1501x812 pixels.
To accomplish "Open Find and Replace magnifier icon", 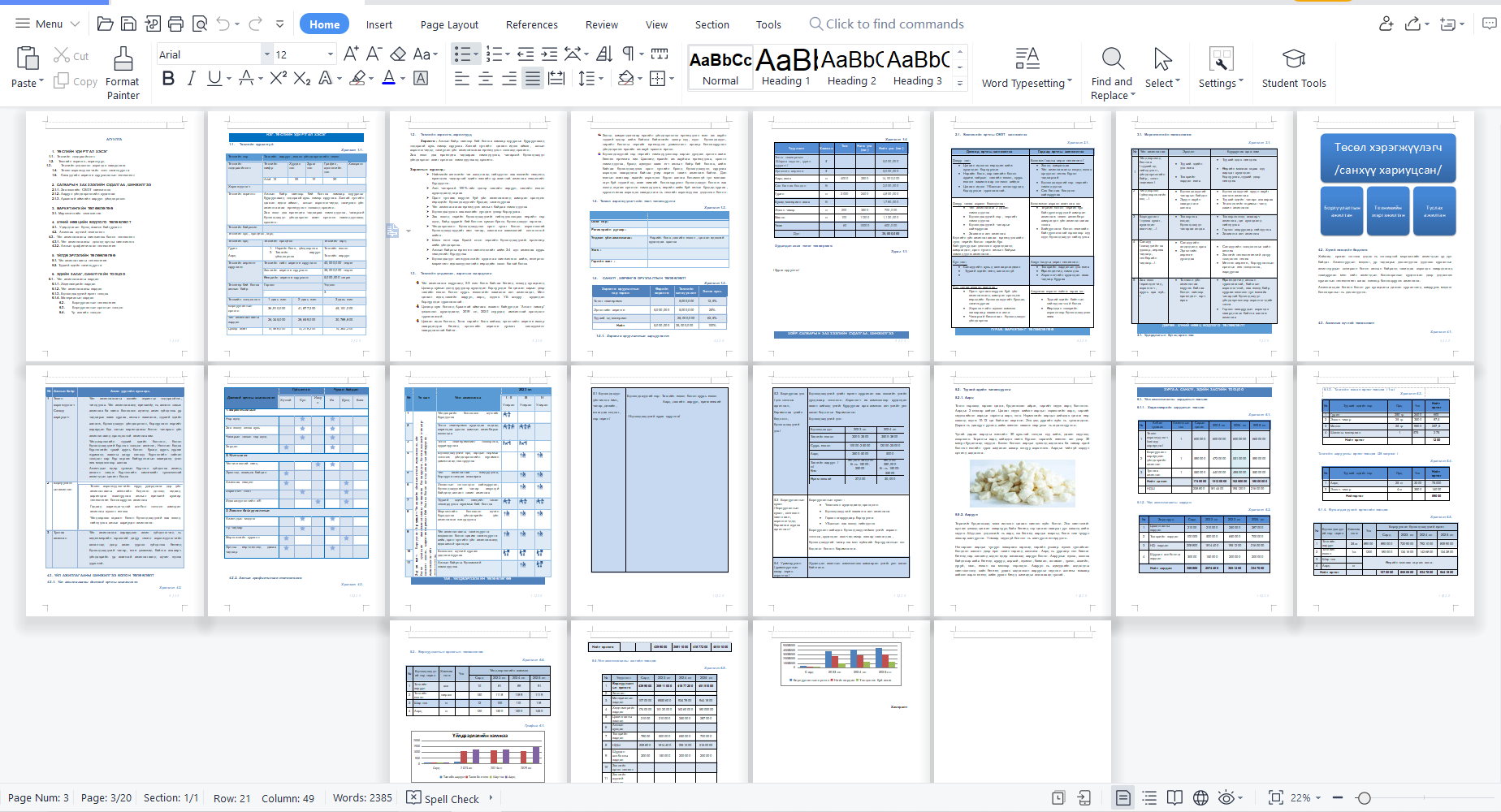I will pyautogui.click(x=1113, y=58).
